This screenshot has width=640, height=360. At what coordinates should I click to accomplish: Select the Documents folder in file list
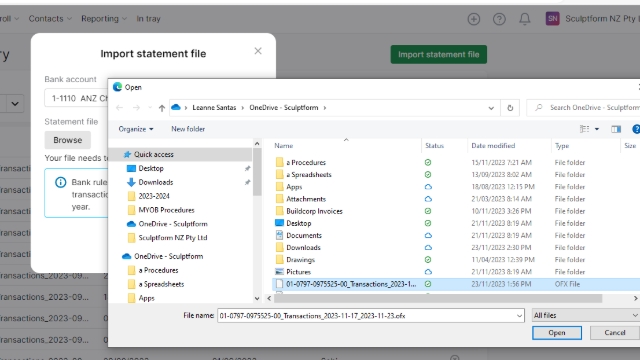tap(304, 236)
